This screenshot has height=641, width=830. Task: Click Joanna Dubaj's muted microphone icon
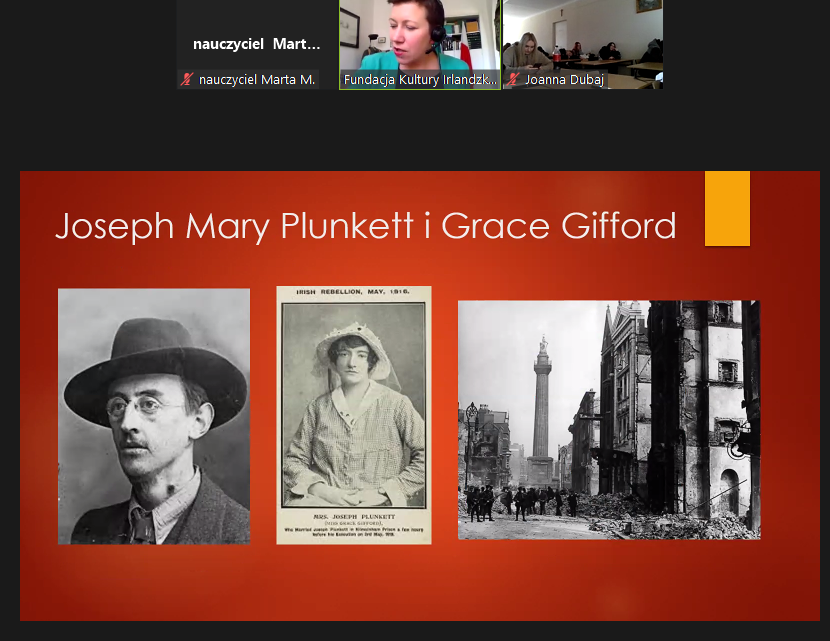tap(512, 79)
